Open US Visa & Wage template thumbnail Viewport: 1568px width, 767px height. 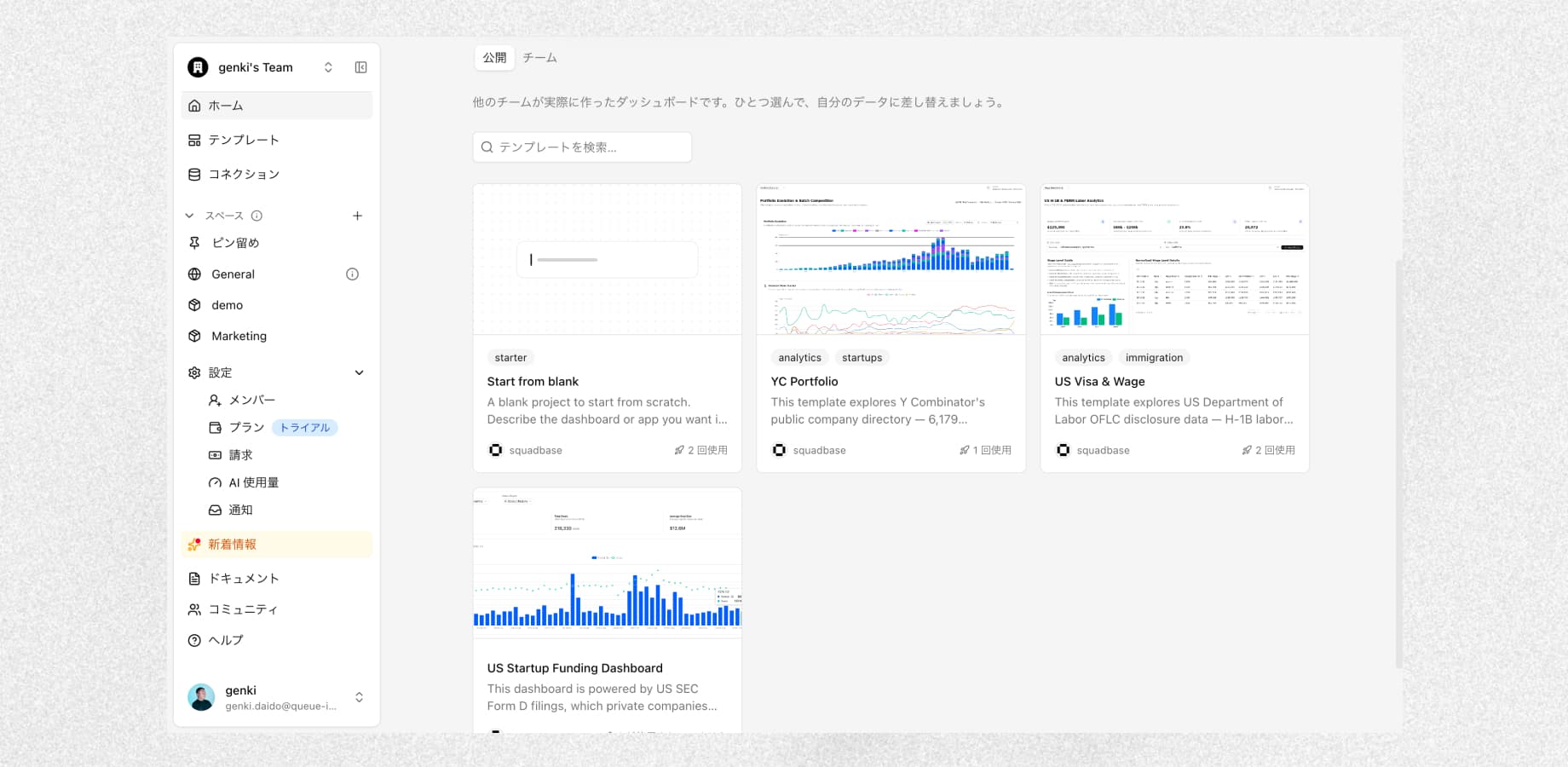click(x=1175, y=259)
